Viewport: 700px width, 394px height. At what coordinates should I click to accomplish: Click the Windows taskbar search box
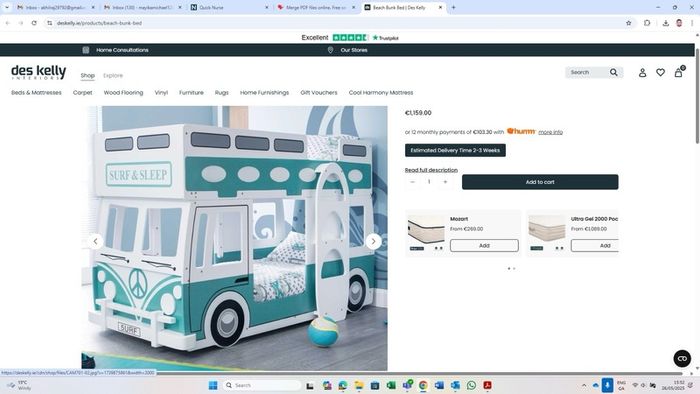tap(262, 385)
